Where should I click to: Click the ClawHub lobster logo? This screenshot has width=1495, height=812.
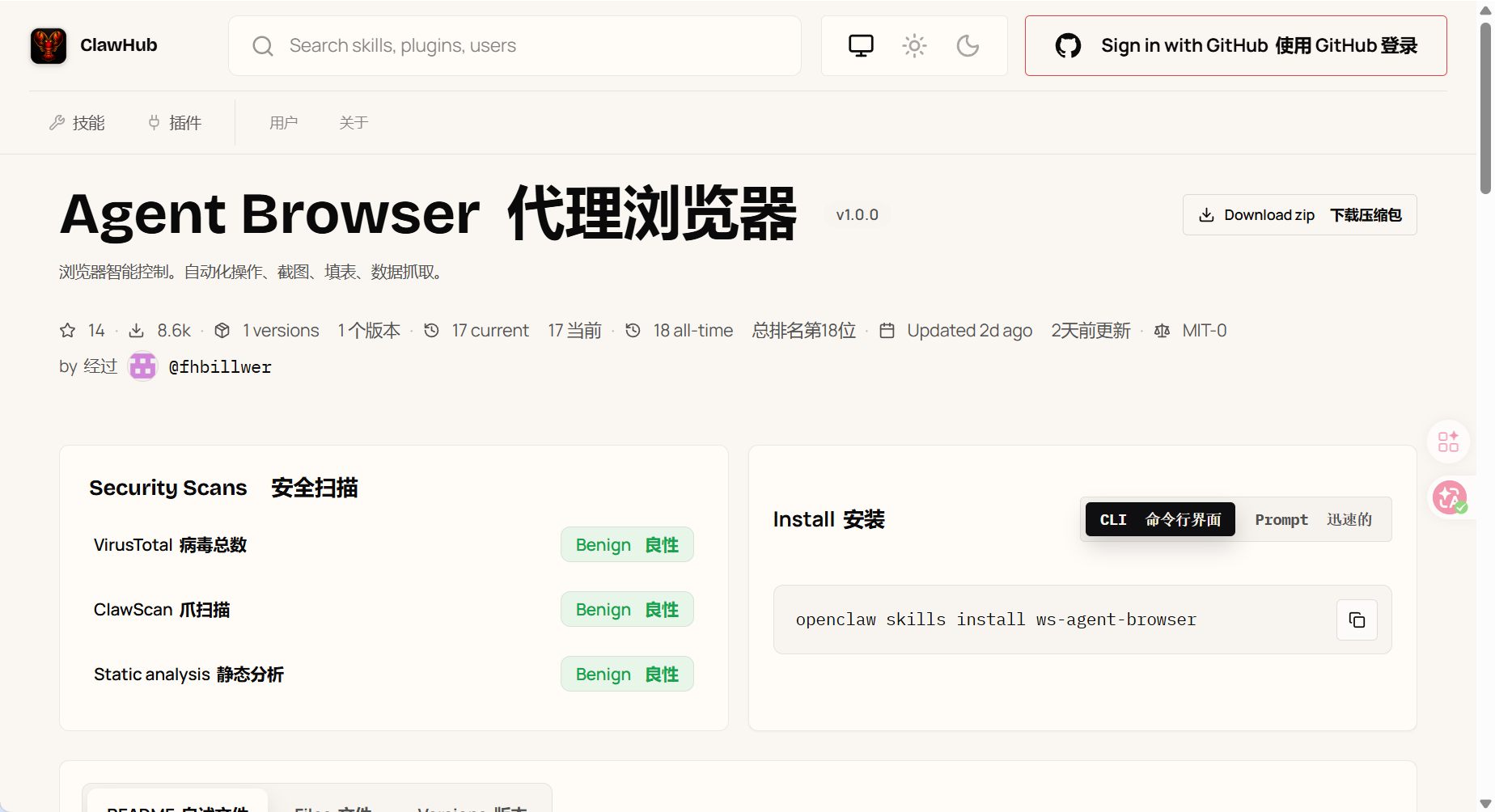[49, 45]
